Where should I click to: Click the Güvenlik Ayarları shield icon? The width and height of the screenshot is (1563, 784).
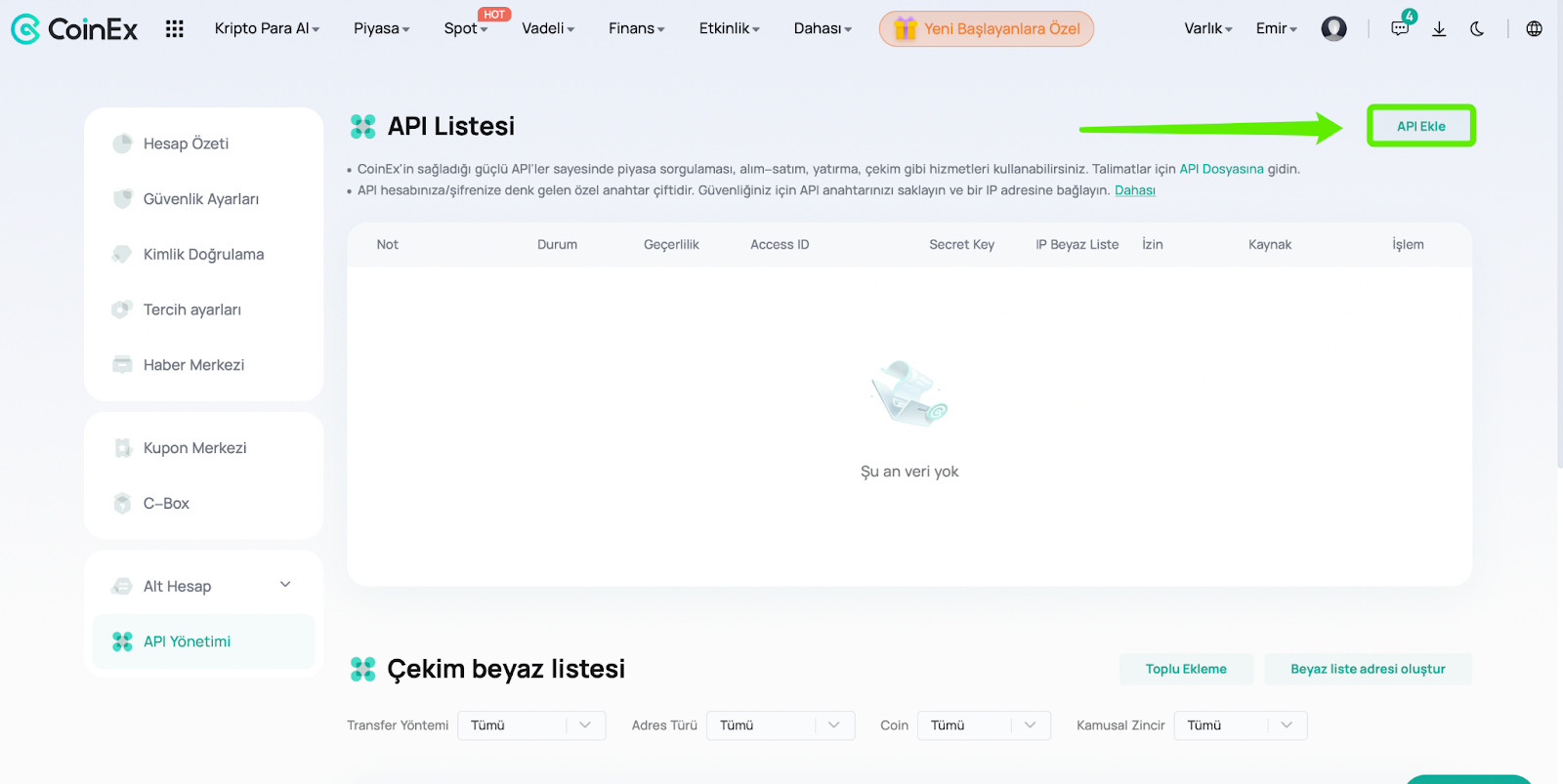pyautogui.click(x=122, y=199)
